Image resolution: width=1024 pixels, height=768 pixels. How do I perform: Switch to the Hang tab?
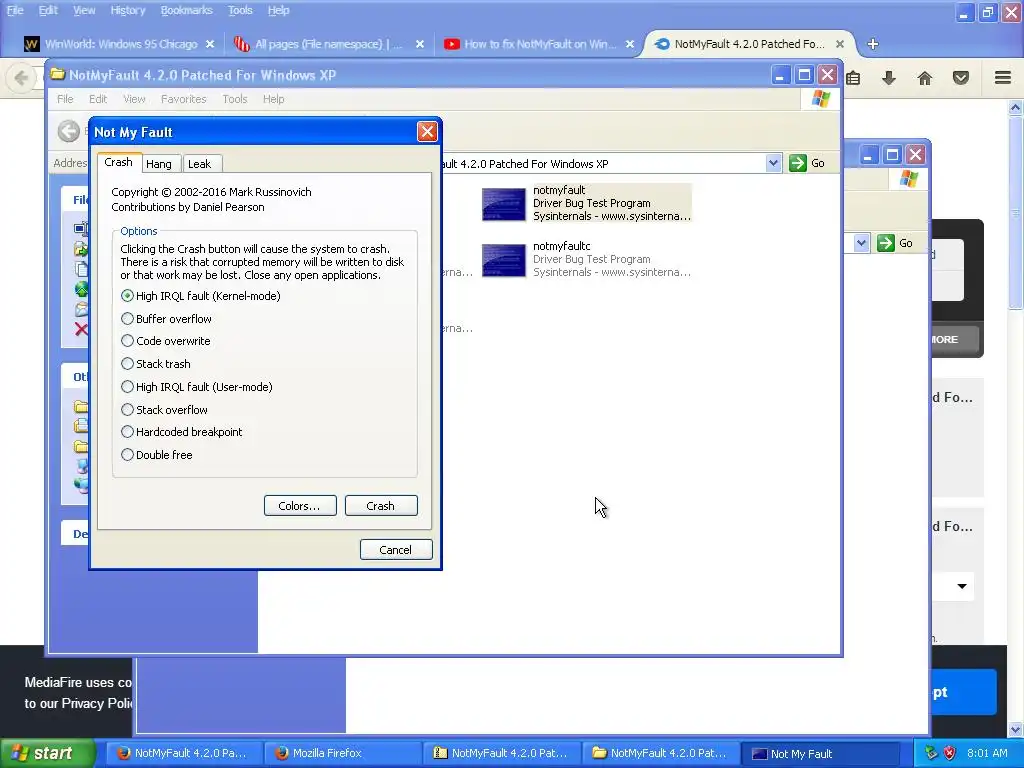tap(159, 164)
